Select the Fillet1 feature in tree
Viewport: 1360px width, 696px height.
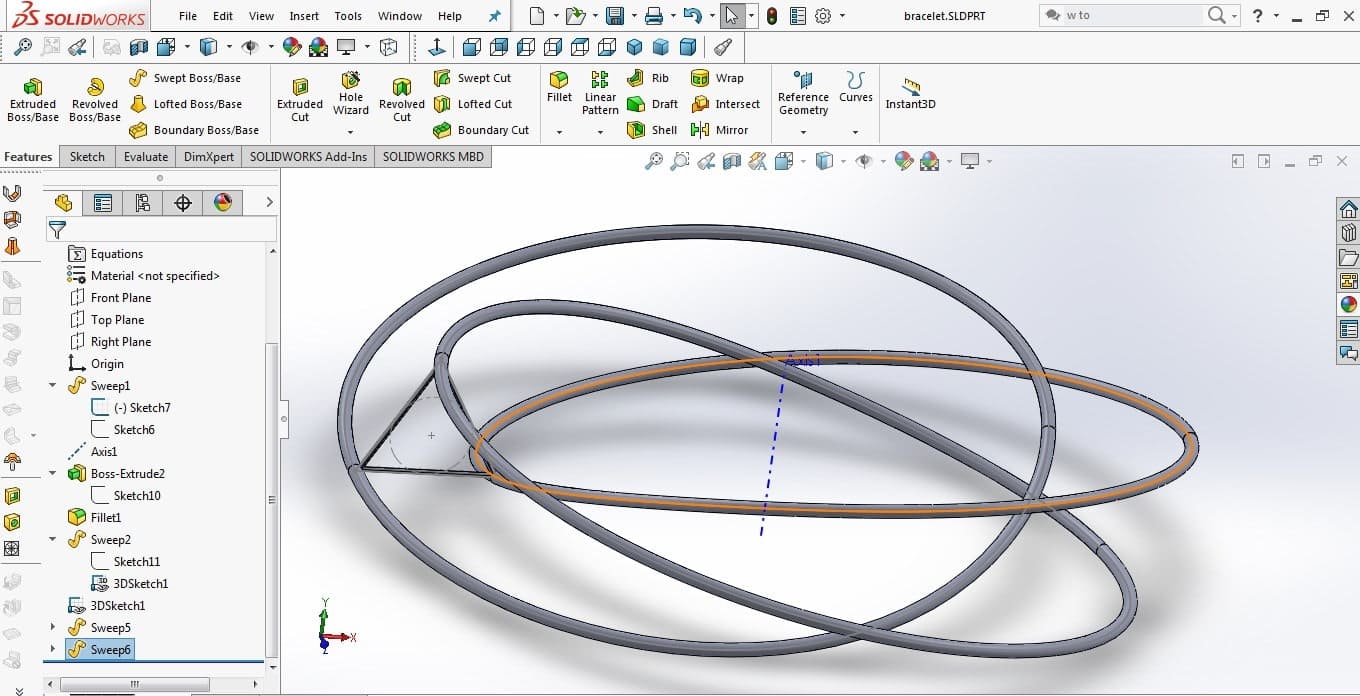click(x=105, y=518)
